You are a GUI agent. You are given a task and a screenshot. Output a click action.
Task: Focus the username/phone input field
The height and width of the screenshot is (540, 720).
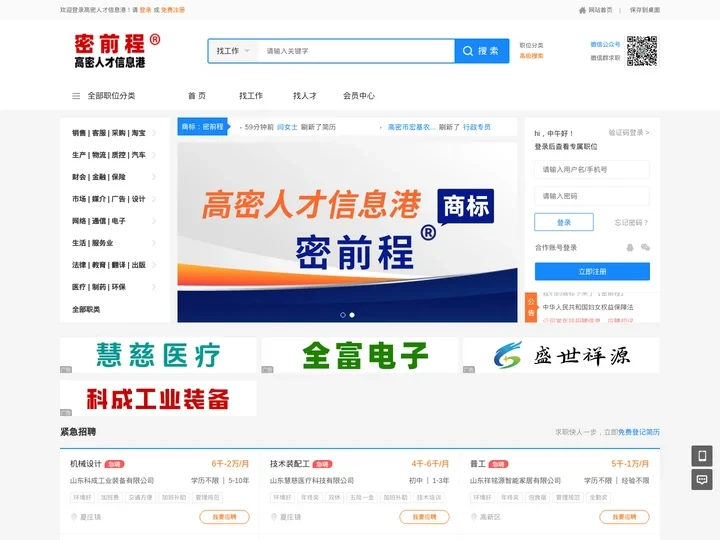[592, 169]
